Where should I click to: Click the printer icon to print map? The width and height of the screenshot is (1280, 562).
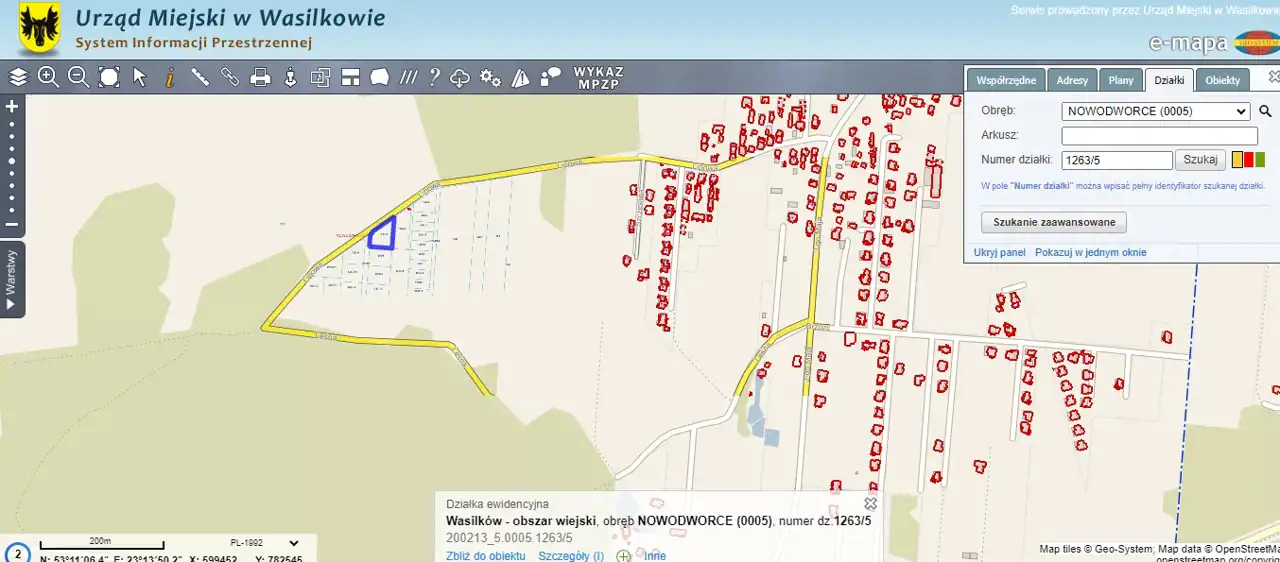(x=260, y=77)
